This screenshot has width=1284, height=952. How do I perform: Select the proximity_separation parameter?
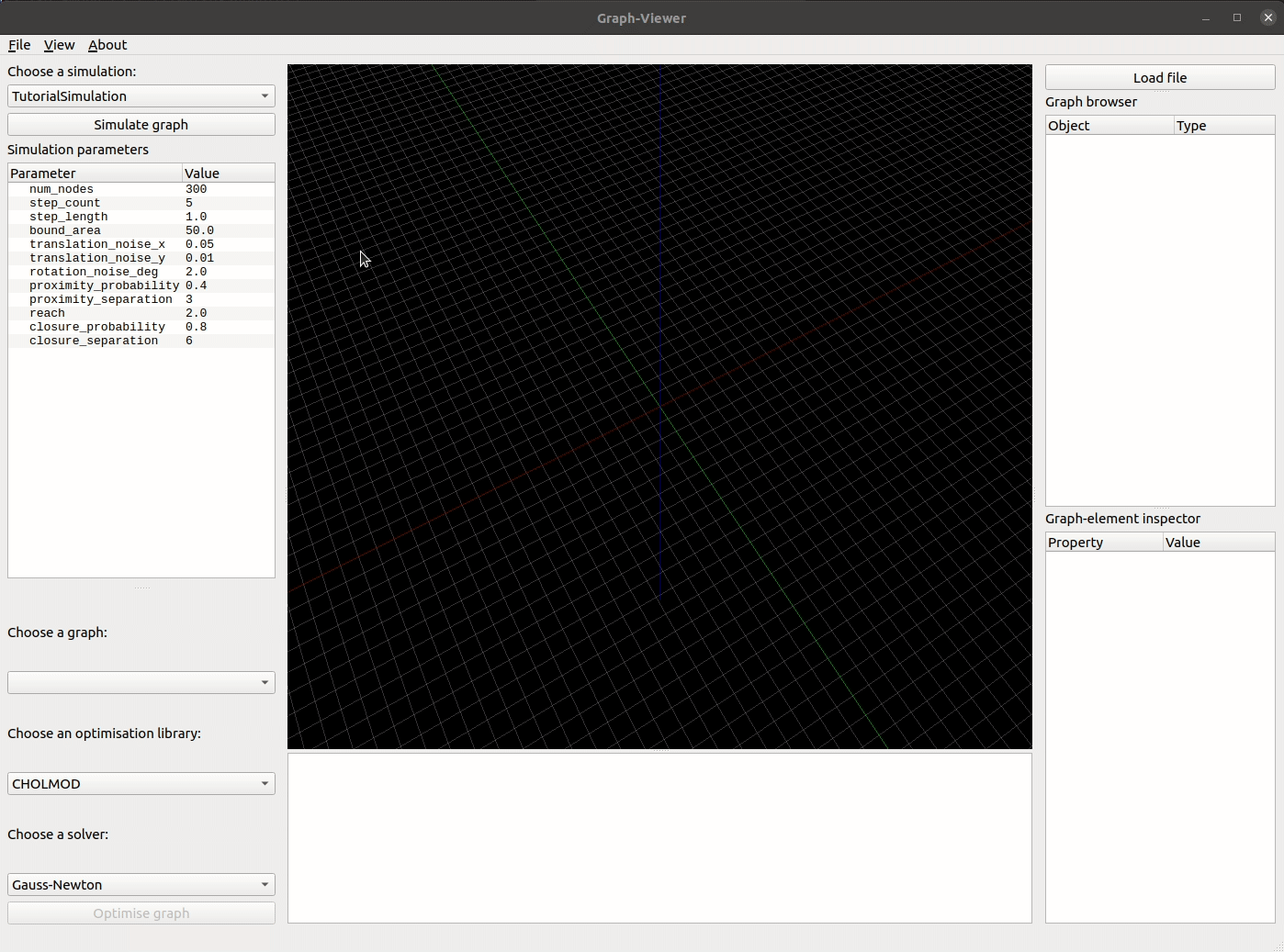tap(100, 299)
